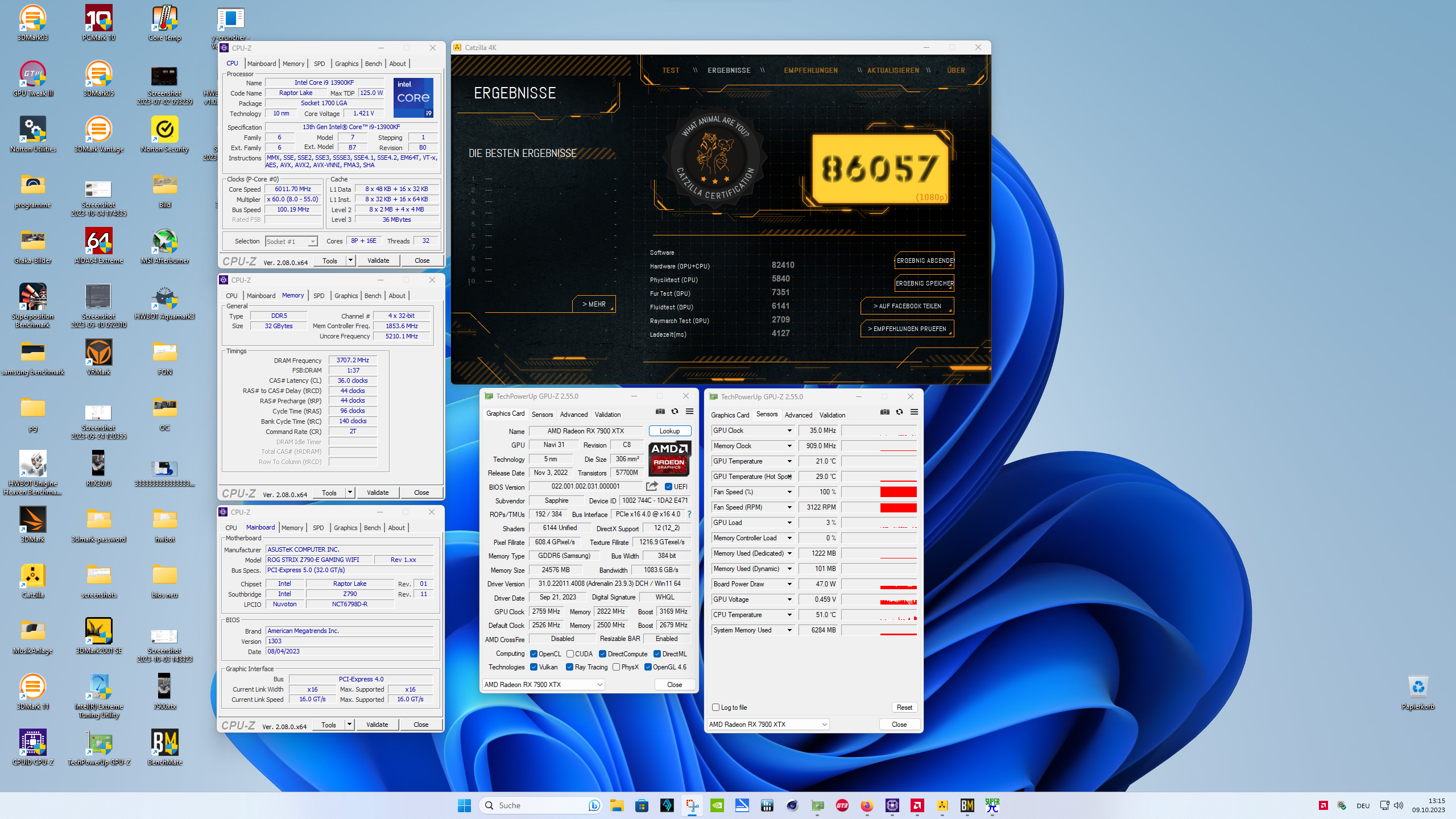Click Validate in the CPU-Z Mainboard window
The image size is (1456, 819).
click(377, 725)
